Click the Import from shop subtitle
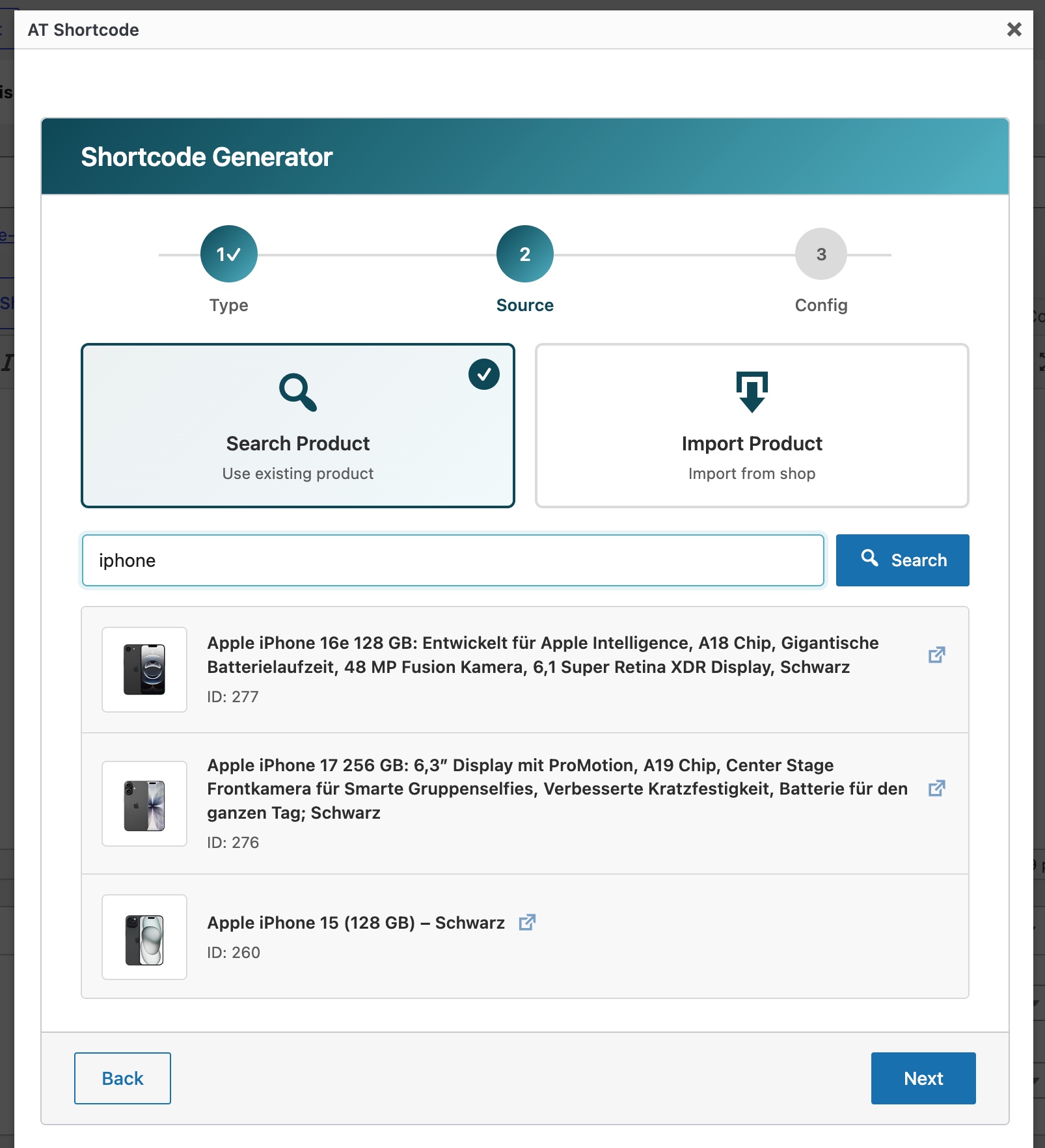This screenshot has height=1148, width=1045. point(752,473)
